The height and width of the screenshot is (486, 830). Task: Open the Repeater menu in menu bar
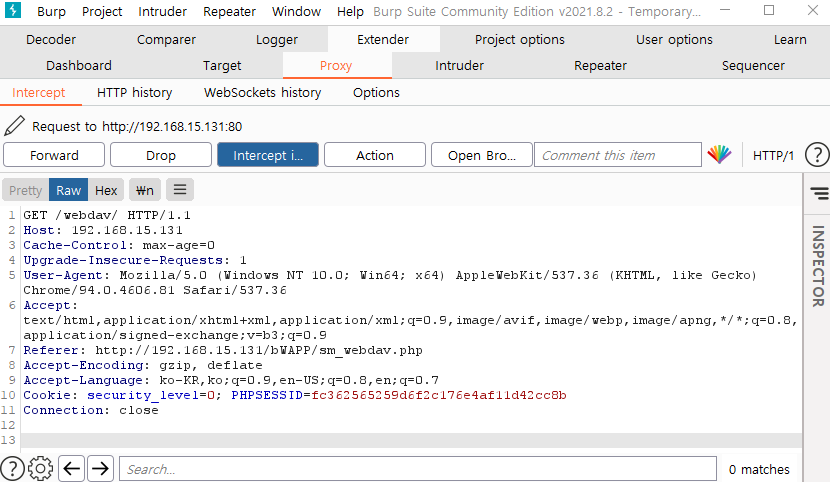click(x=229, y=12)
